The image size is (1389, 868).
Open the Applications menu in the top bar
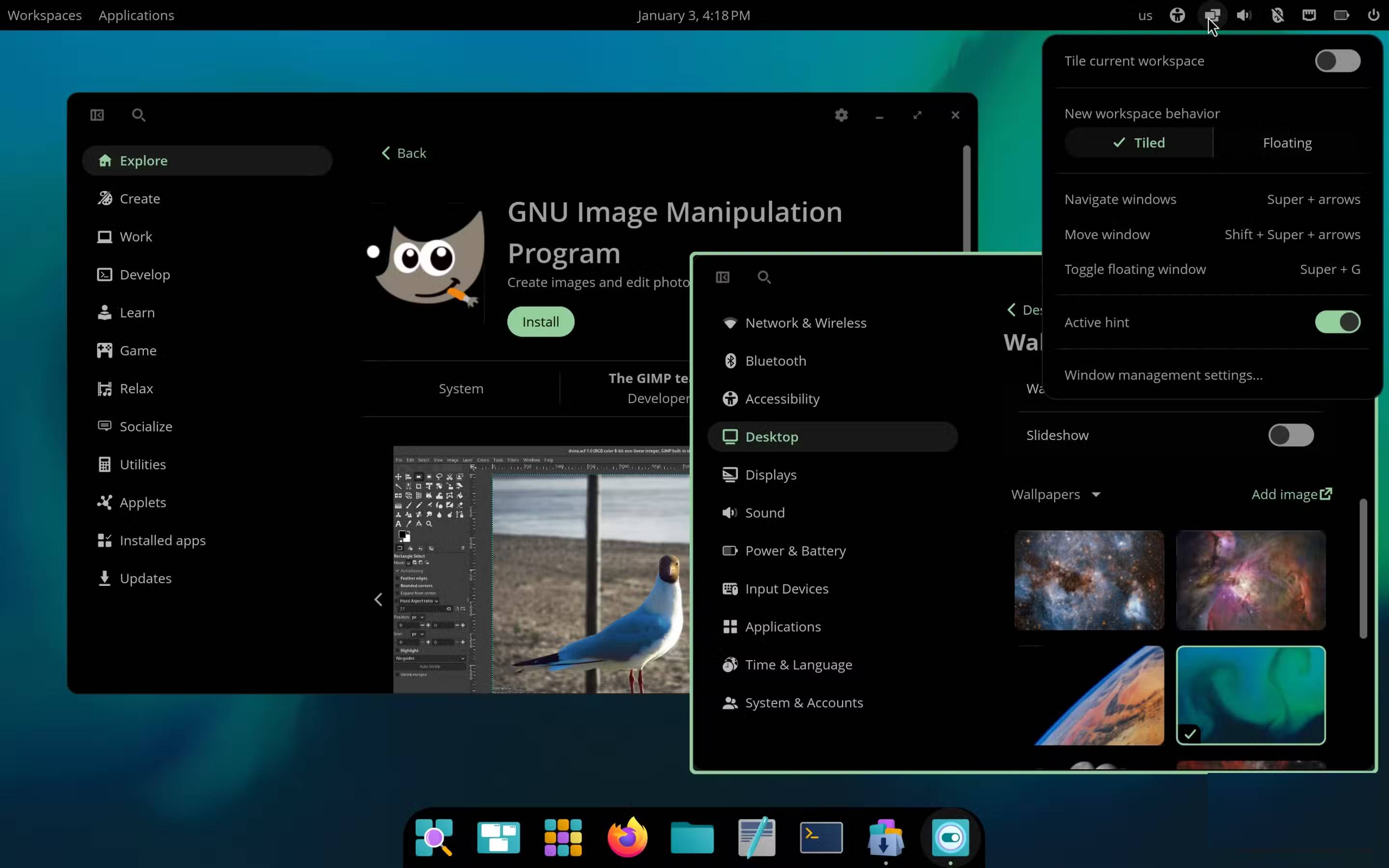click(136, 15)
